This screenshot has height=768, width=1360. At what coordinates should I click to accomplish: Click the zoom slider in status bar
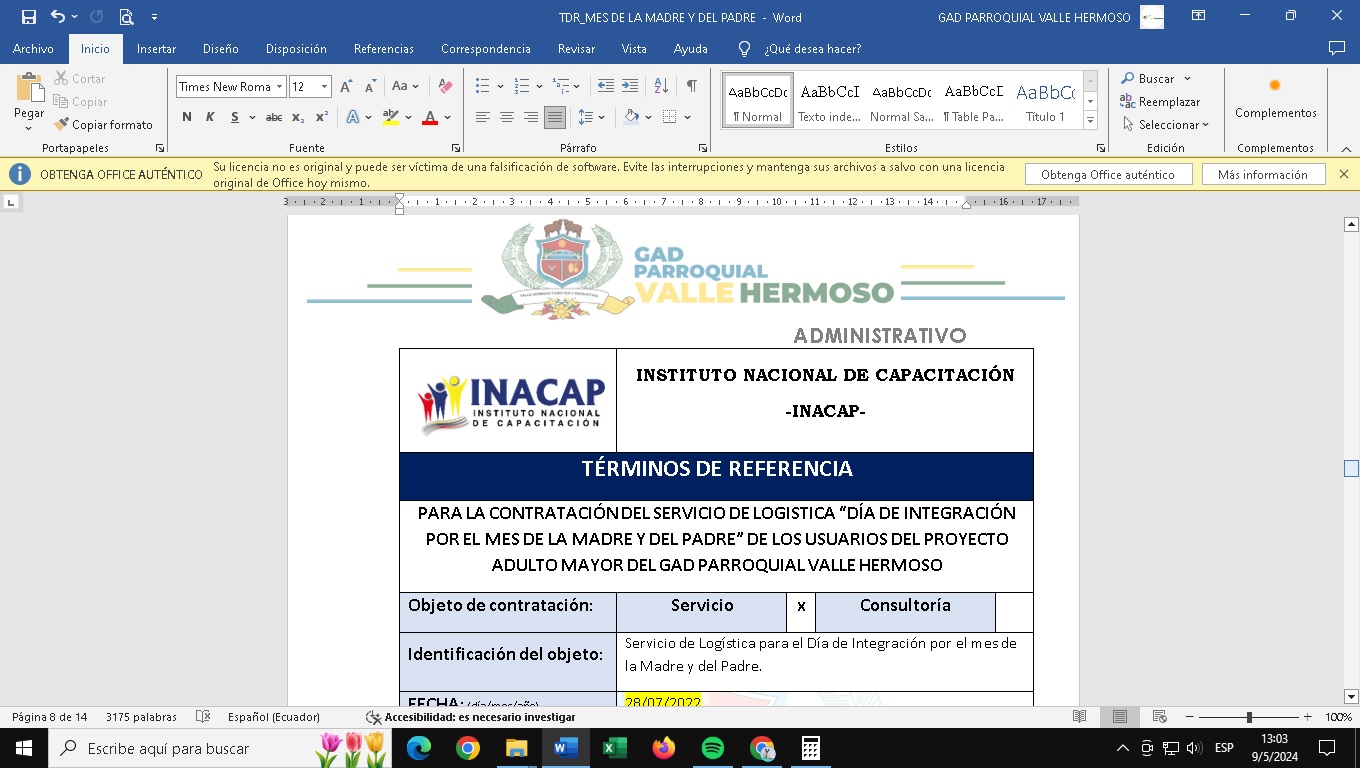1249,717
